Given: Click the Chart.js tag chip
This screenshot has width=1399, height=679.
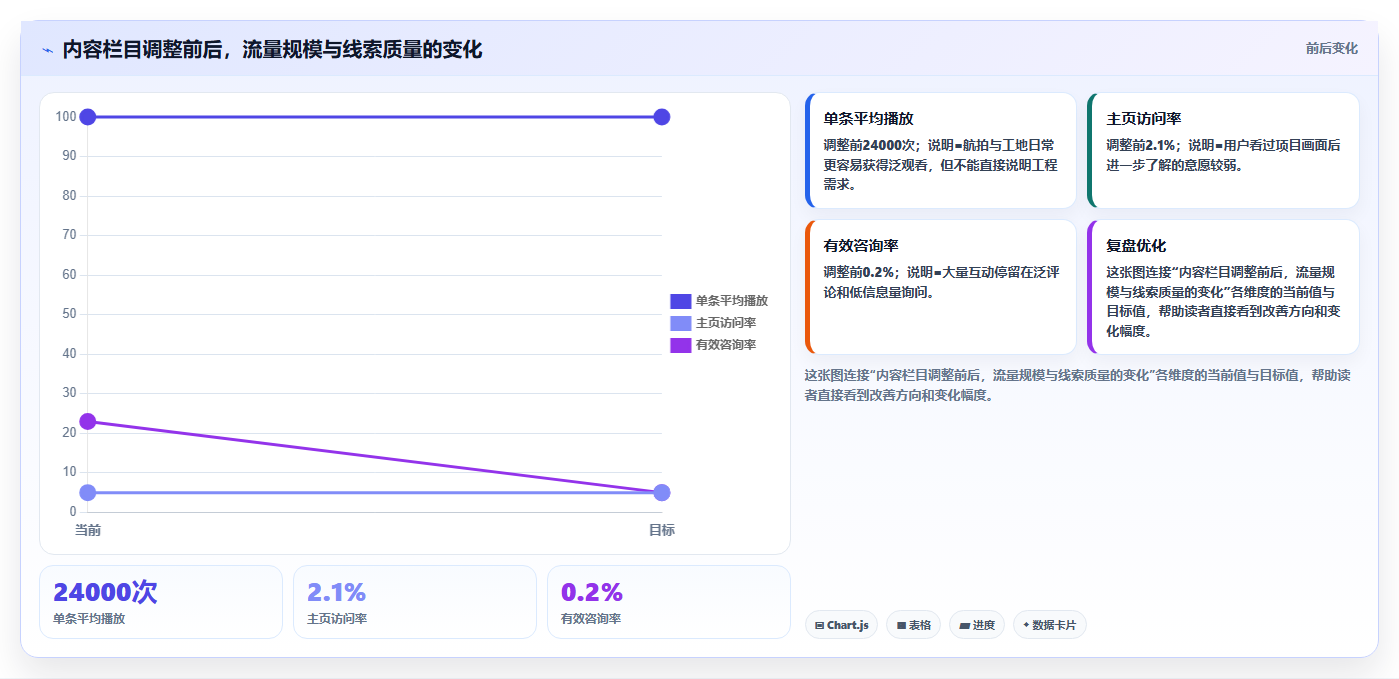Looking at the screenshot, I should tap(841, 625).
